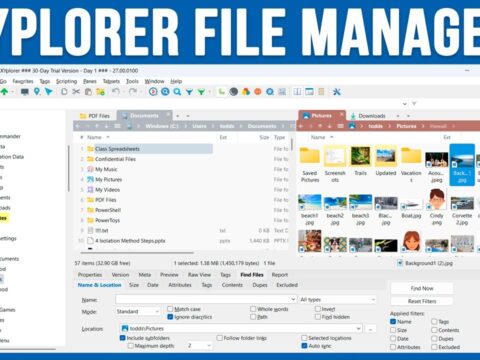Open the tab list arrow after Downloads tab
480x360 pixels.
point(408,116)
